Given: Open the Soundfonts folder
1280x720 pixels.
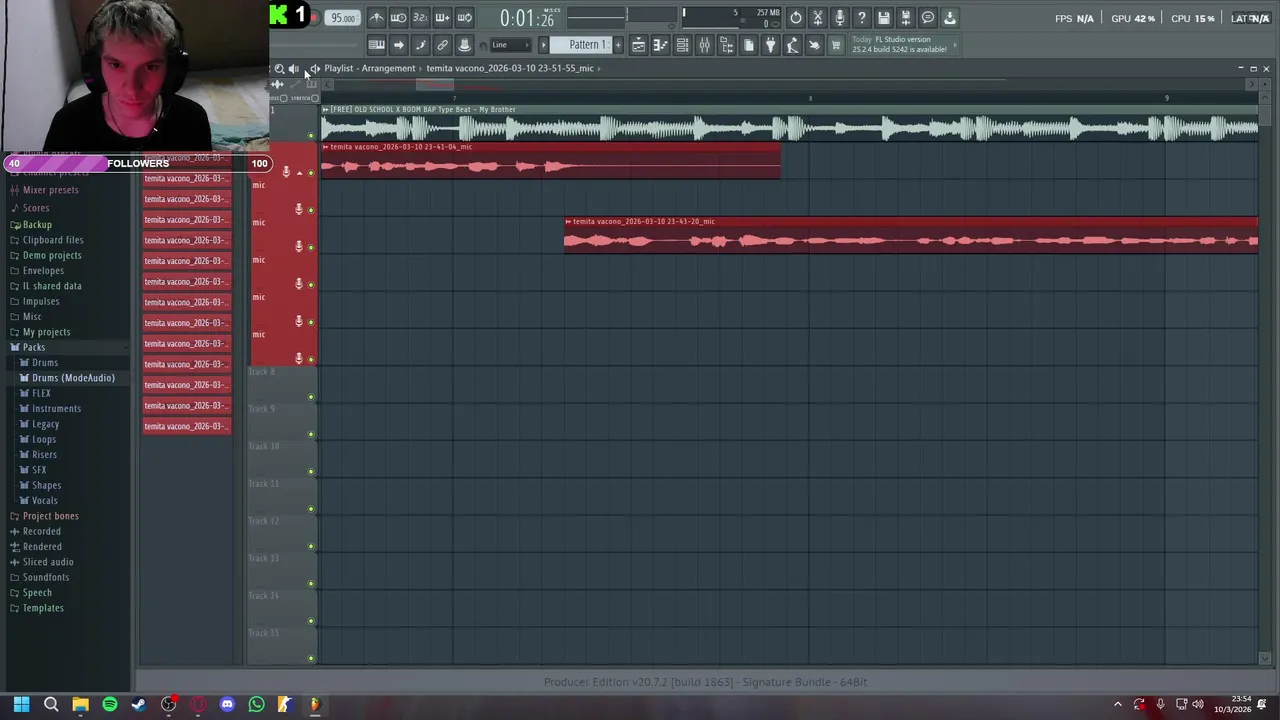Looking at the screenshot, I should (x=46, y=577).
